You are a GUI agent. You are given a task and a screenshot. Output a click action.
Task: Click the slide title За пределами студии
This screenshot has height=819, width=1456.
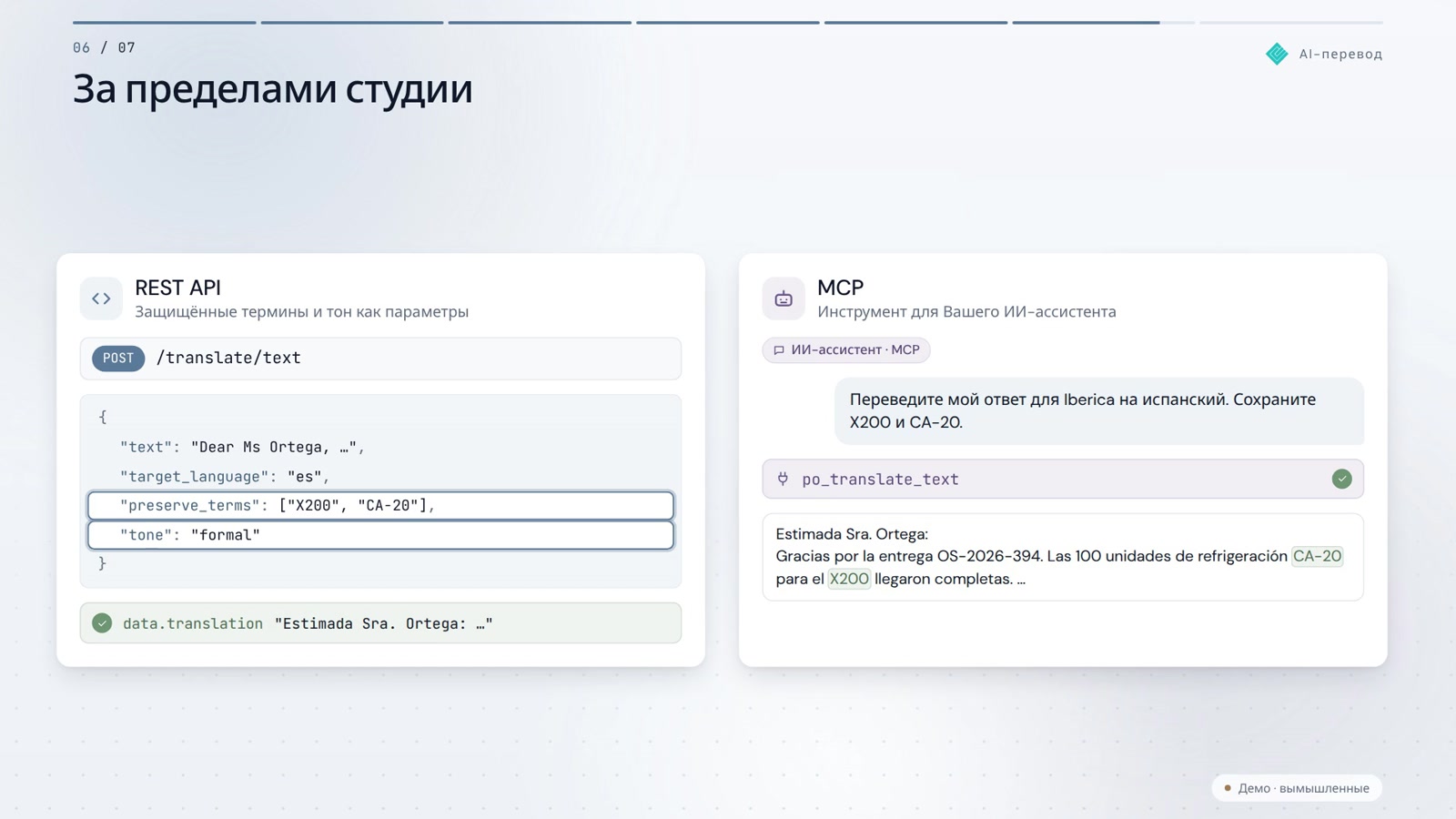(x=272, y=89)
